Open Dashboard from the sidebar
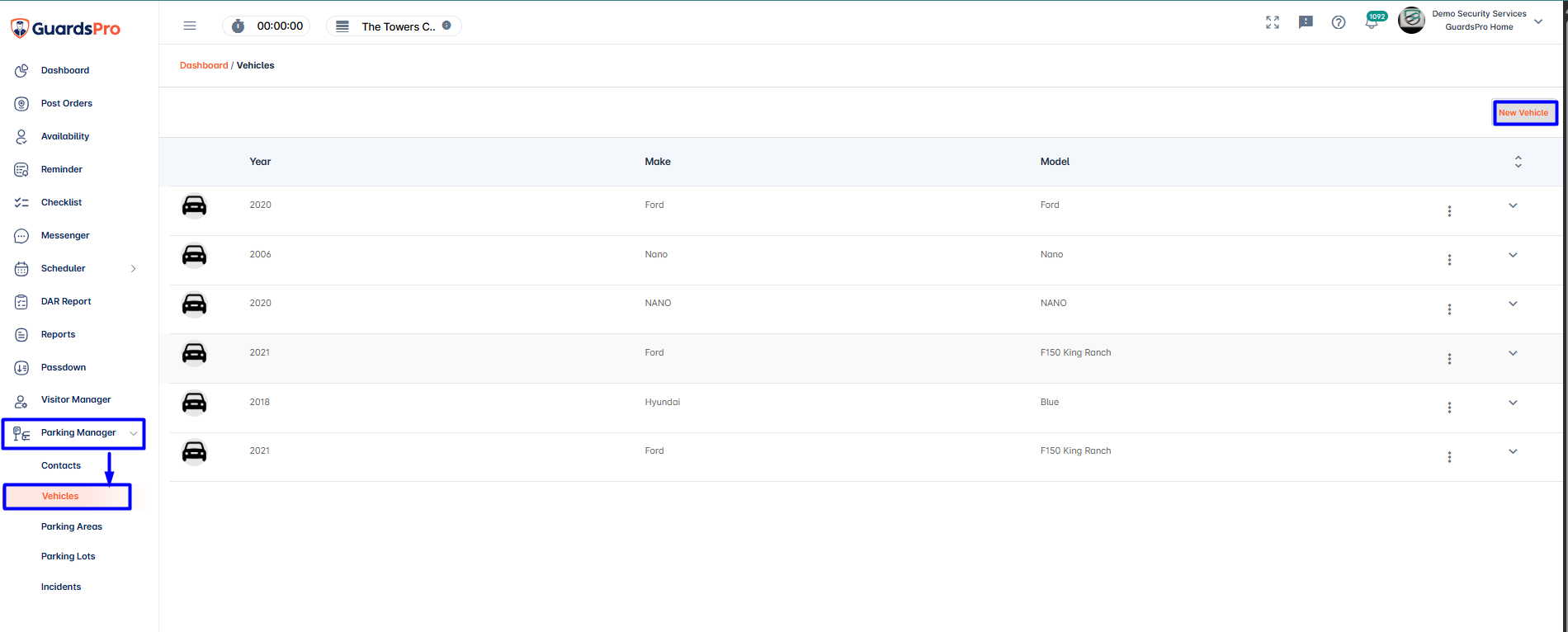Viewport: 1568px width, 632px height. tap(65, 70)
